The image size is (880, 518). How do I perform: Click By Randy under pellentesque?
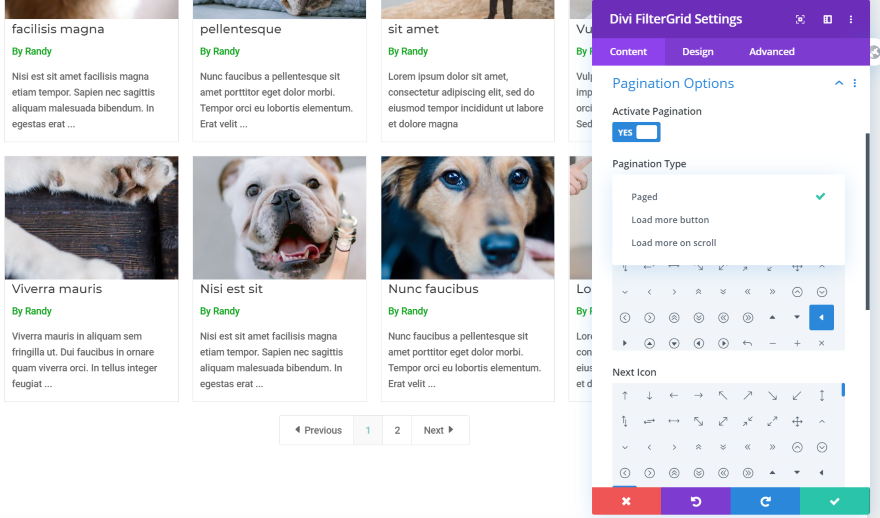point(219,51)
